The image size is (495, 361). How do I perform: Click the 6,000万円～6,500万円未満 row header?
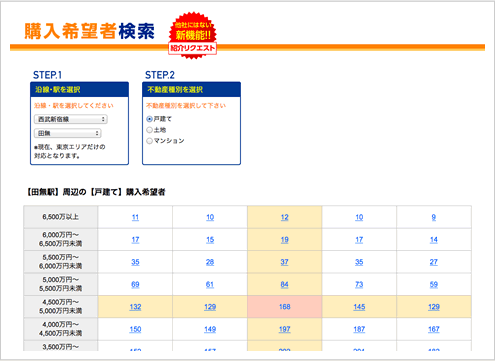point(61,239)
